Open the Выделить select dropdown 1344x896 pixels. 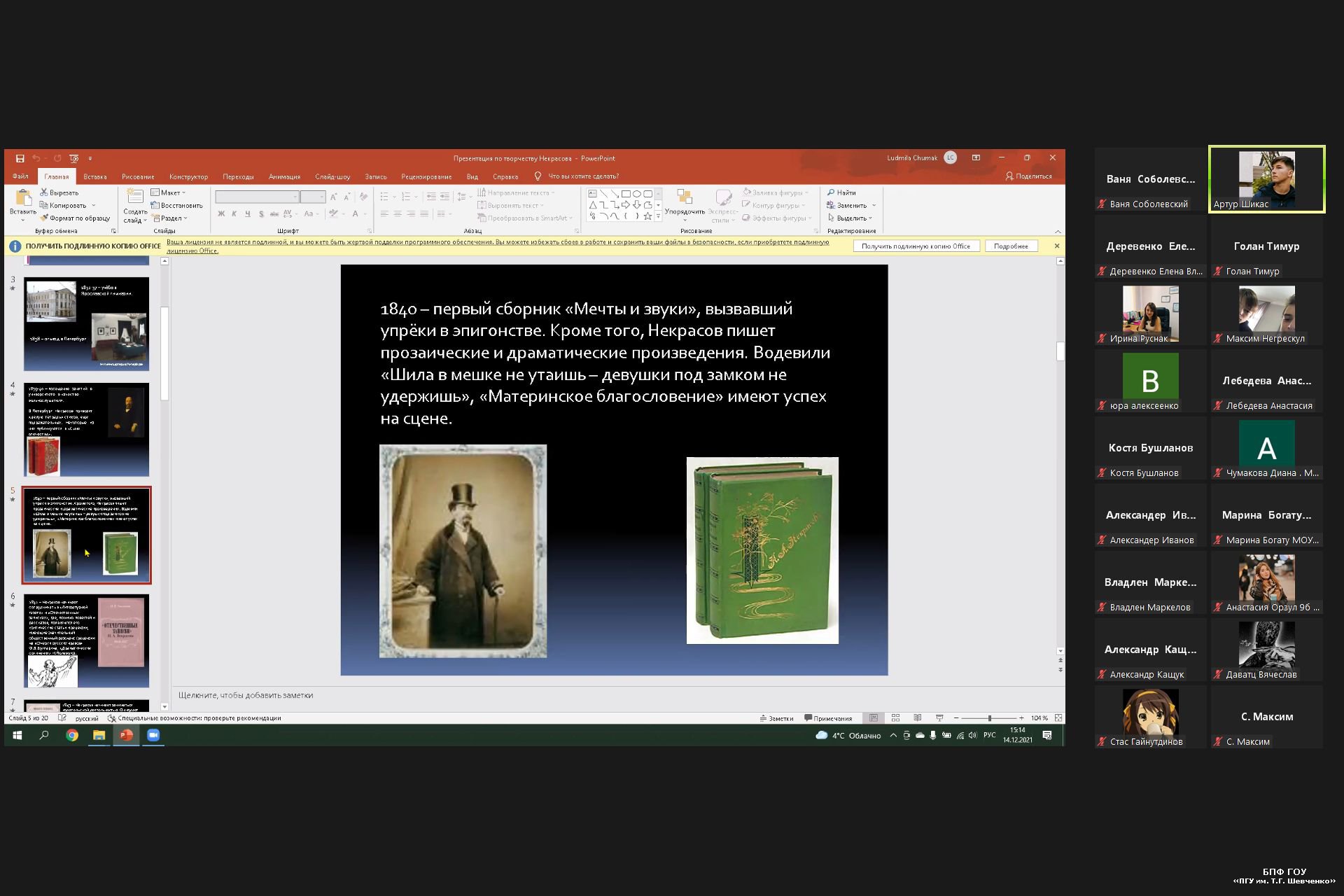850,218
